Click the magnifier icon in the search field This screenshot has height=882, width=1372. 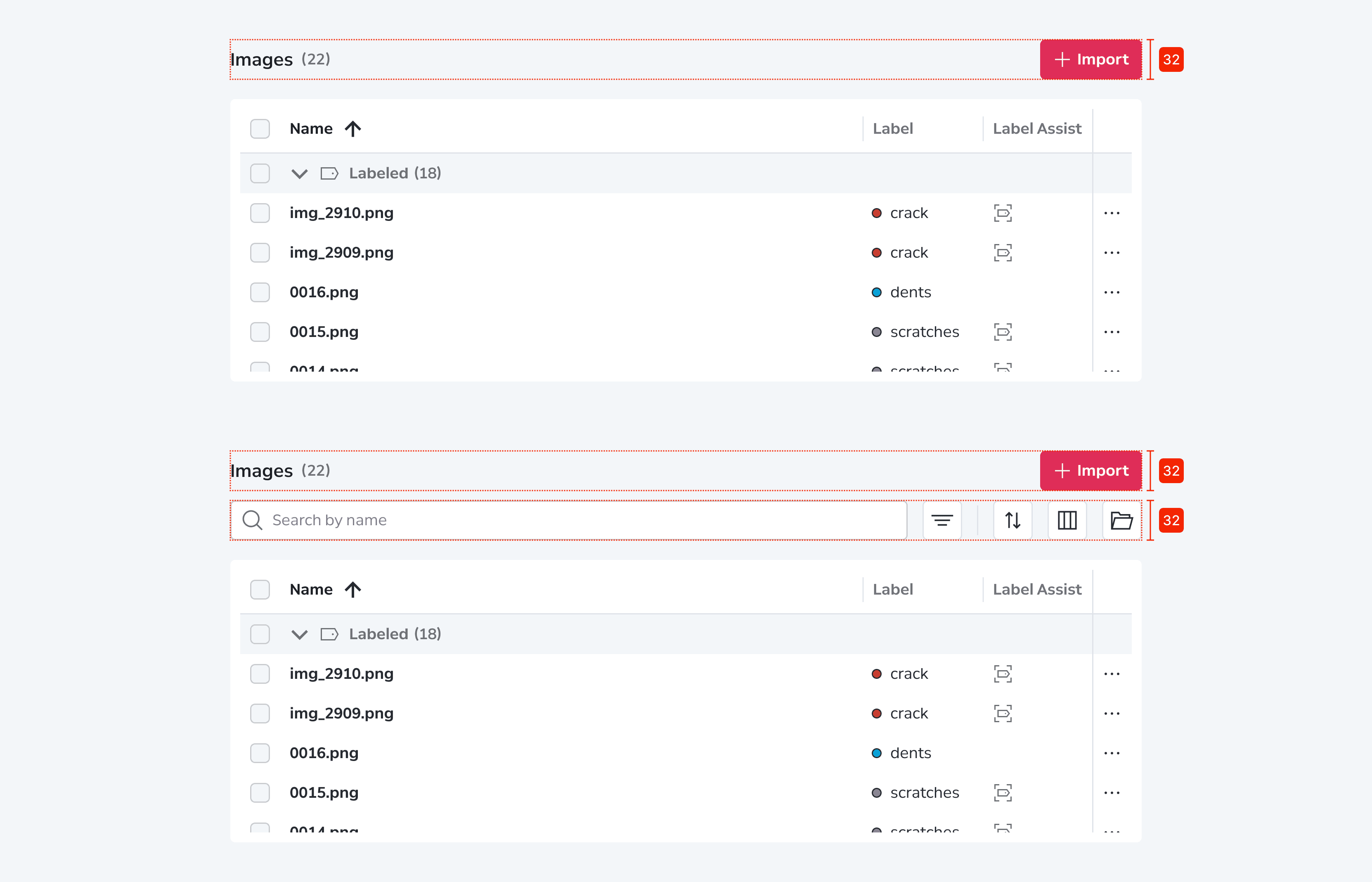252,520
